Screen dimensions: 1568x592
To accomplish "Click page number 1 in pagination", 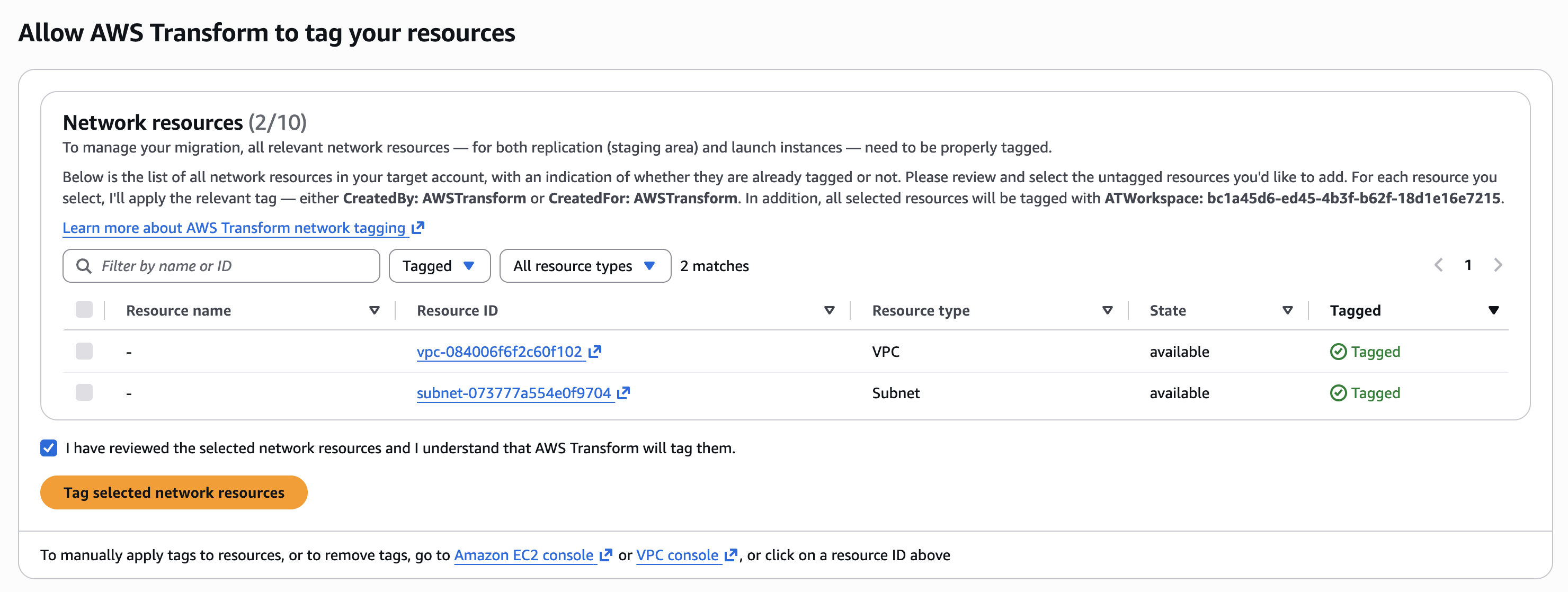I will click(1468, 265).
